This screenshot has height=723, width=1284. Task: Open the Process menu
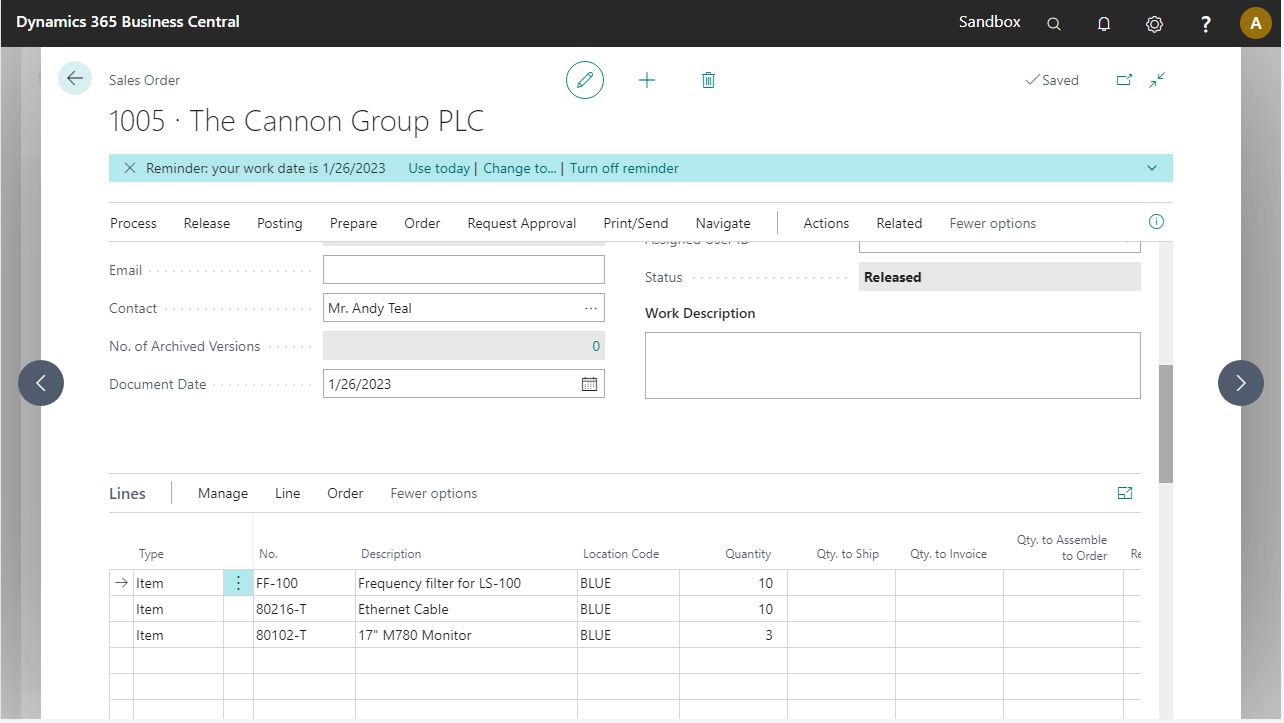pos(133,223)
